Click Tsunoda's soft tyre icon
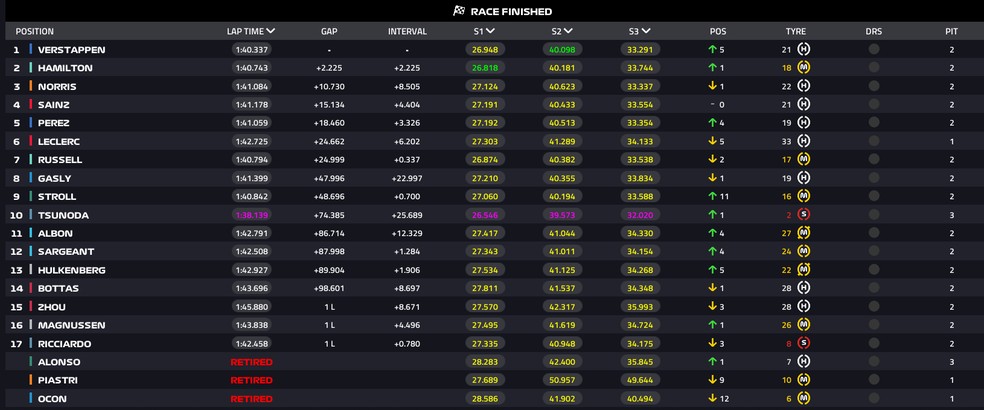The width and height of the screenshot is (984, 410). [803, 215]
